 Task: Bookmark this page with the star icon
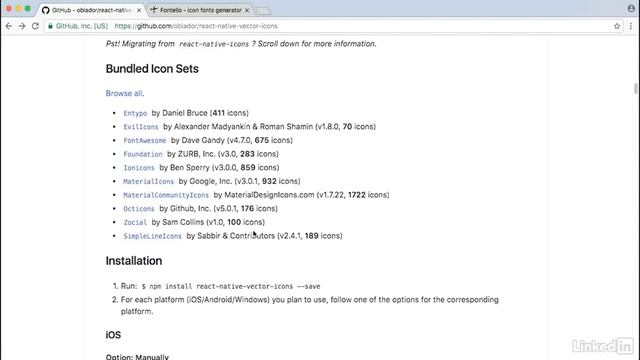coord(617,26)
